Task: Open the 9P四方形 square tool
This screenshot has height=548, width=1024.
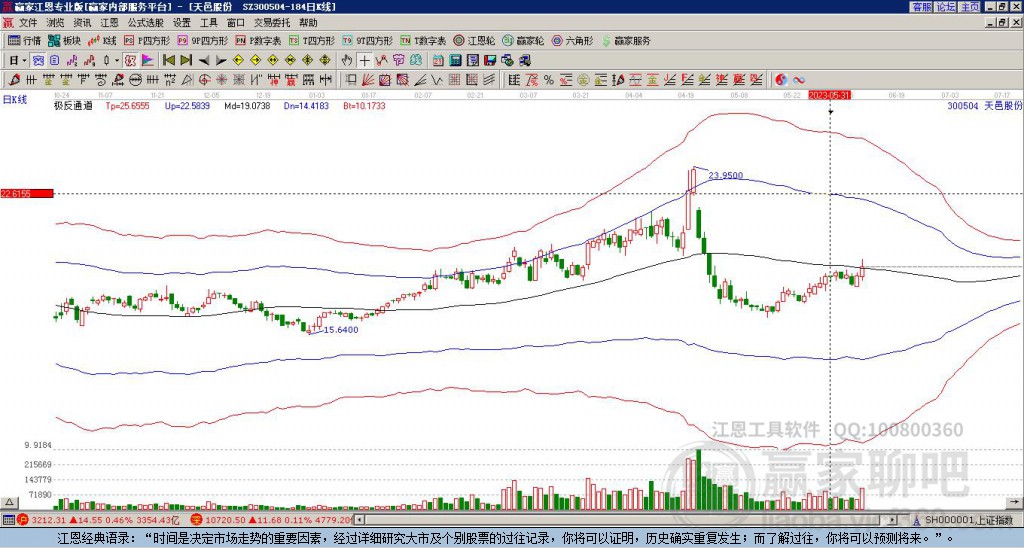Action: (x=202, y=40)
